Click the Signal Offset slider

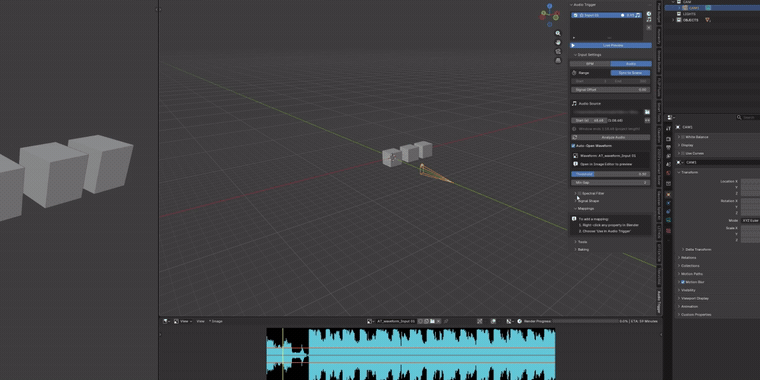611,90
